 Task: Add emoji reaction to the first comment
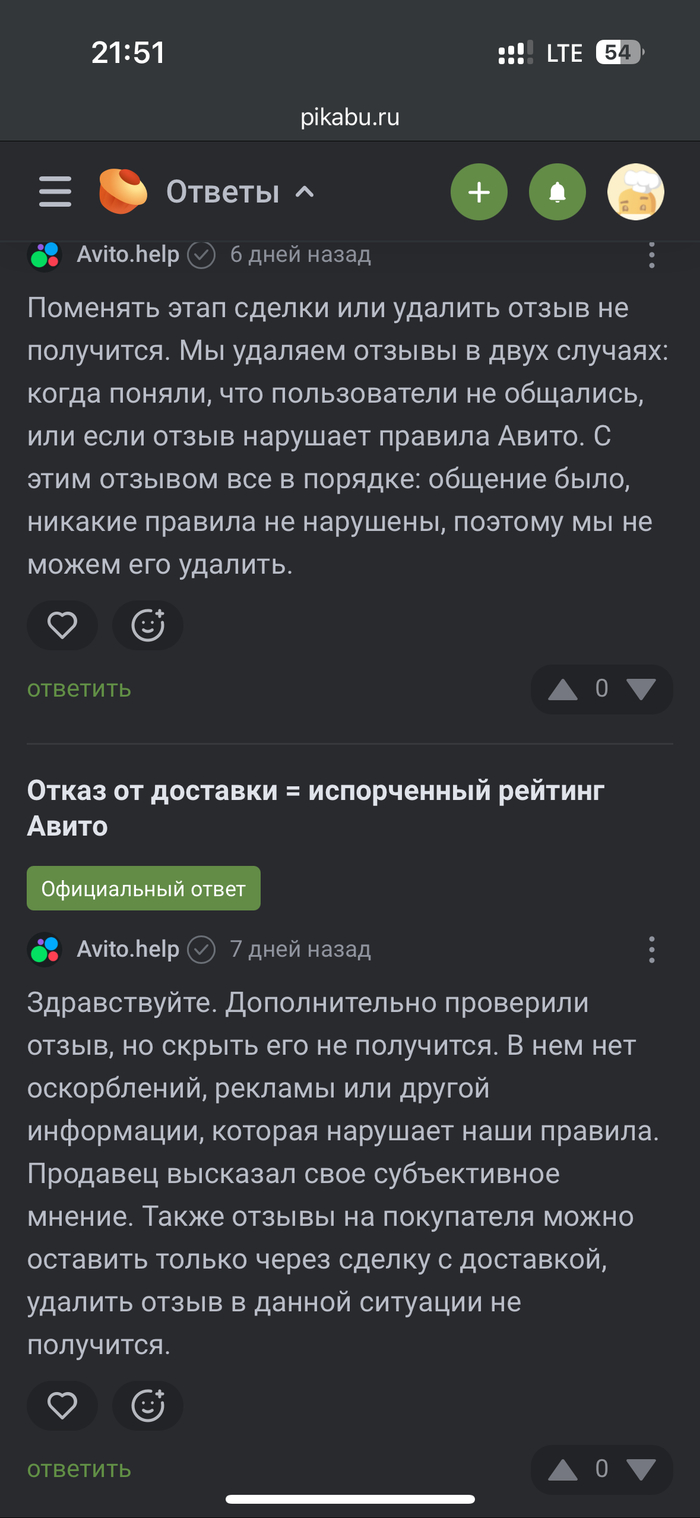[x=148, y=626]
